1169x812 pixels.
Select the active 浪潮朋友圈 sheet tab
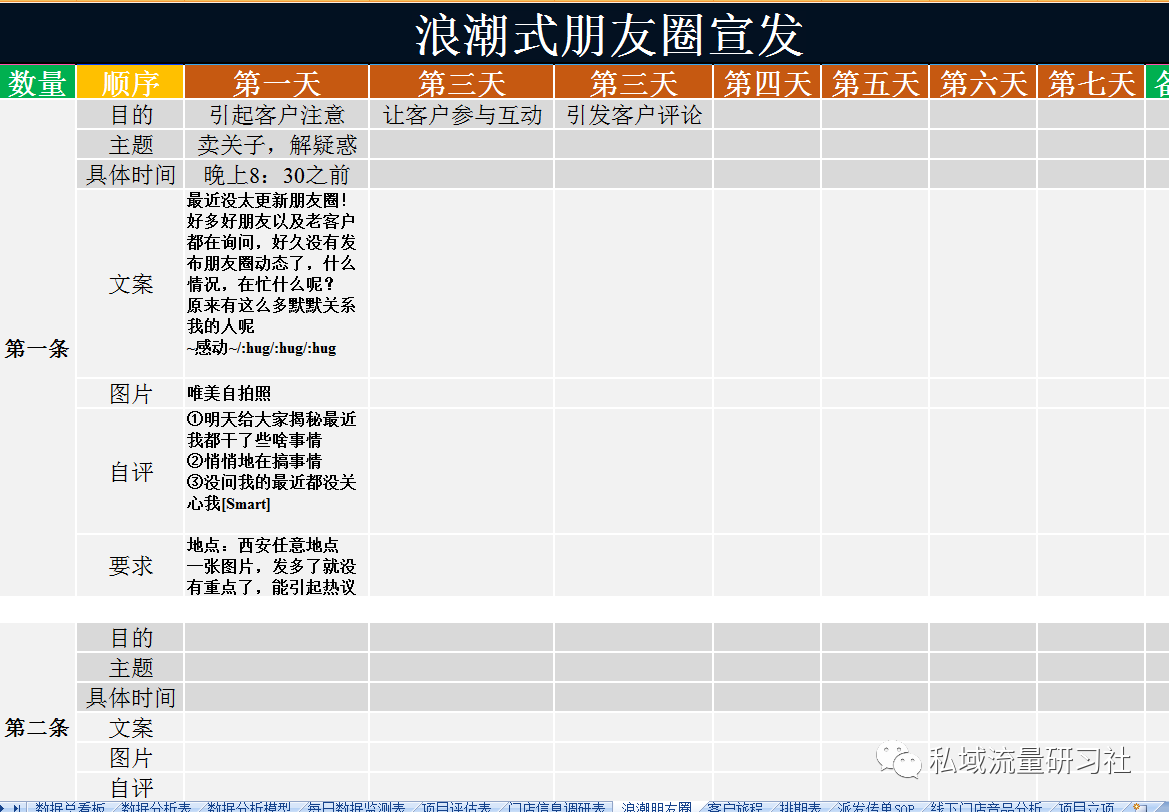(x=657, y=807)
